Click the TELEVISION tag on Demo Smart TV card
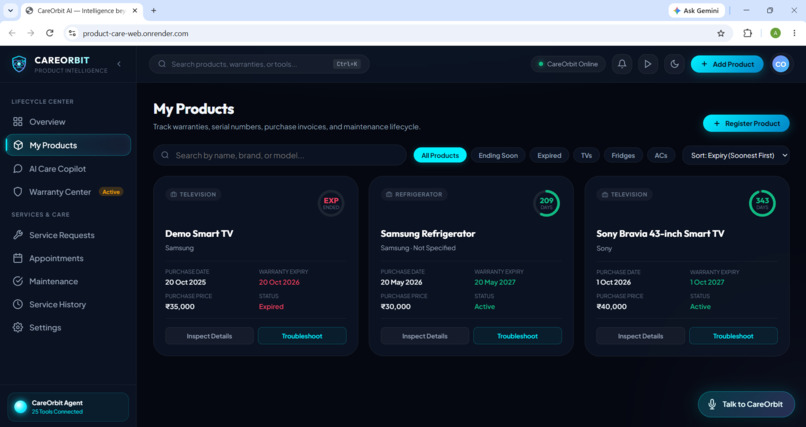Viewport: 806px width, 427px height. (x=193, y=194)
